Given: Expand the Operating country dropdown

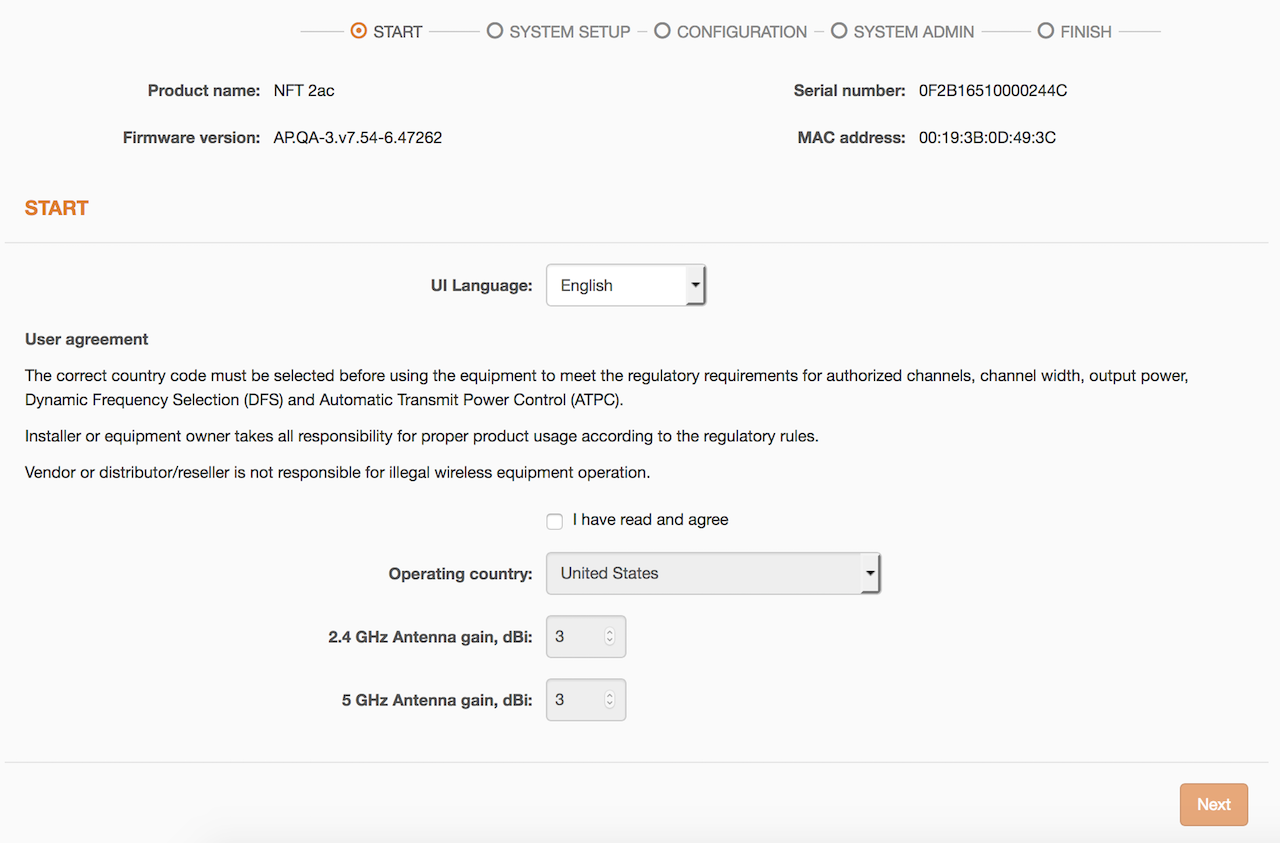Looking at the screenshot, I should tap(712, 574).
